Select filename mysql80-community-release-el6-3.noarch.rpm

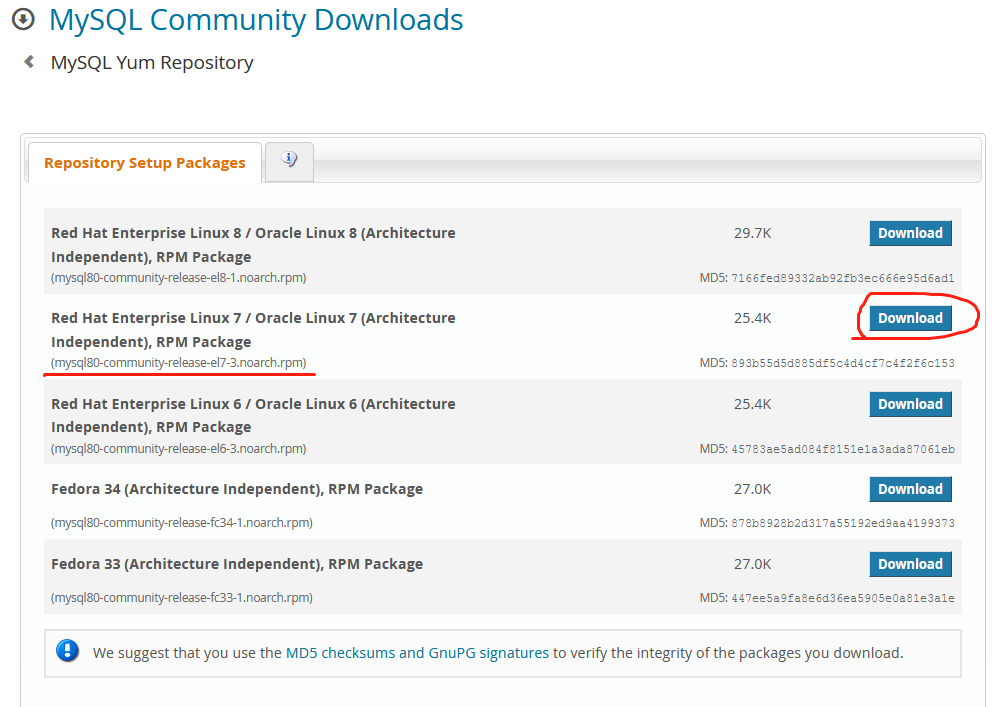point(179,449)
